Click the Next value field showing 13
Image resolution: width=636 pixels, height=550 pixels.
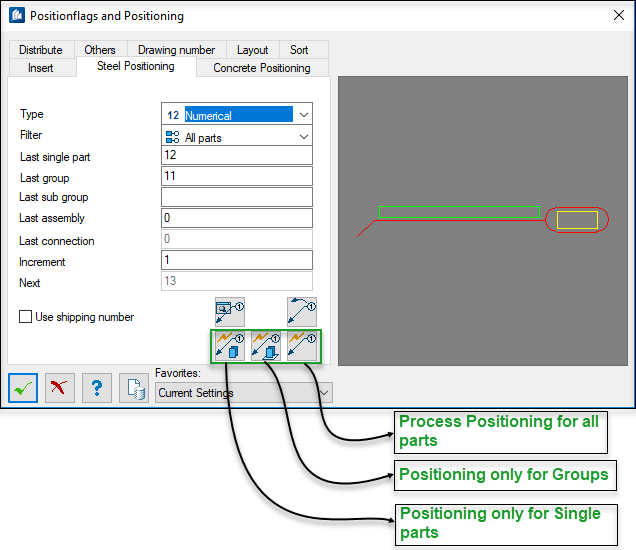[x=237, y=281]
